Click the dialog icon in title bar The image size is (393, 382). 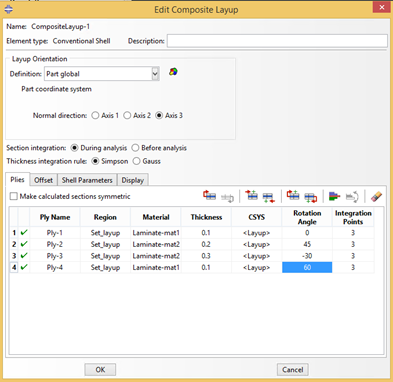coord(9,9)
